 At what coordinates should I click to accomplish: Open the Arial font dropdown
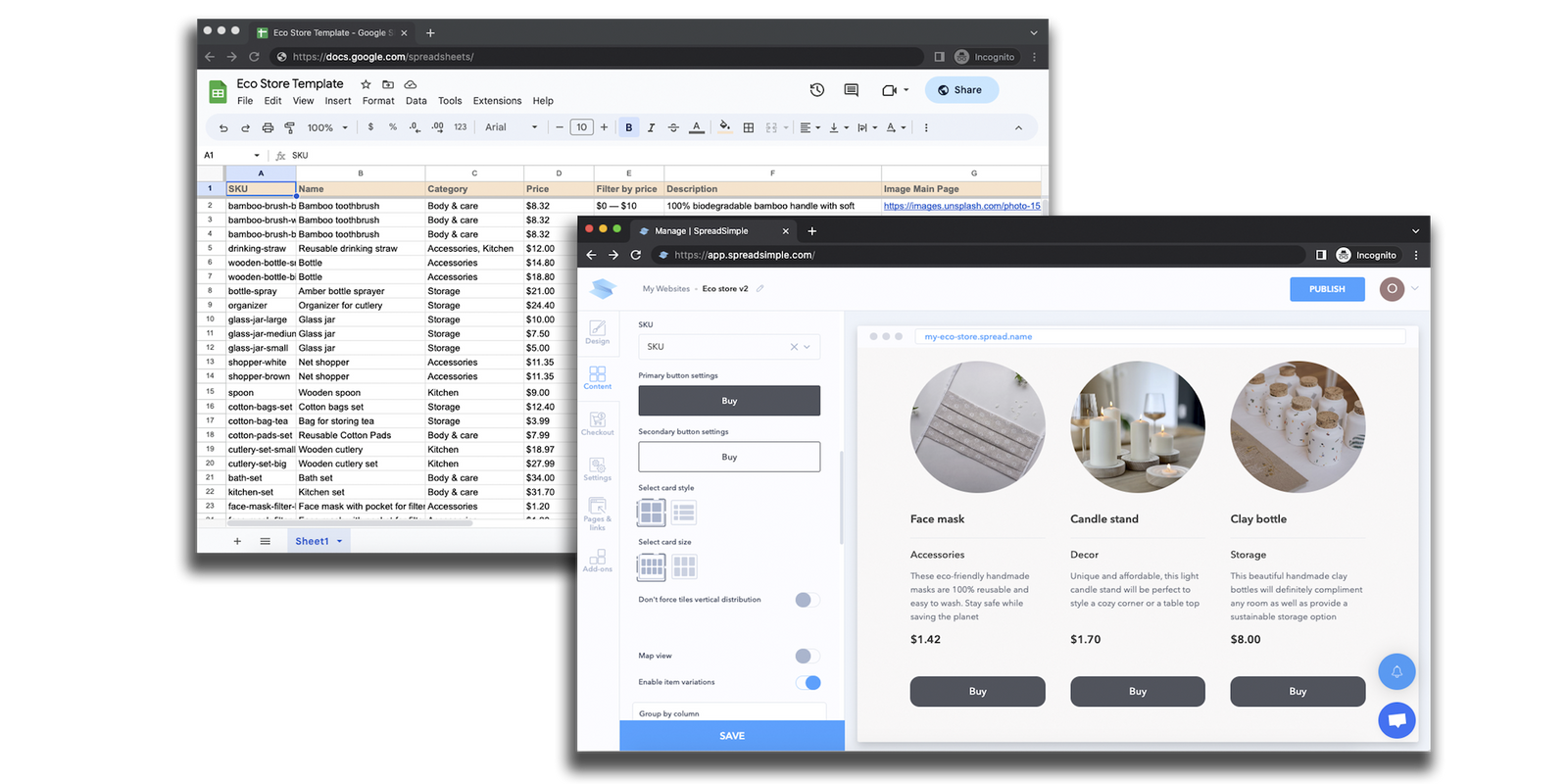(x=511, y=127)
